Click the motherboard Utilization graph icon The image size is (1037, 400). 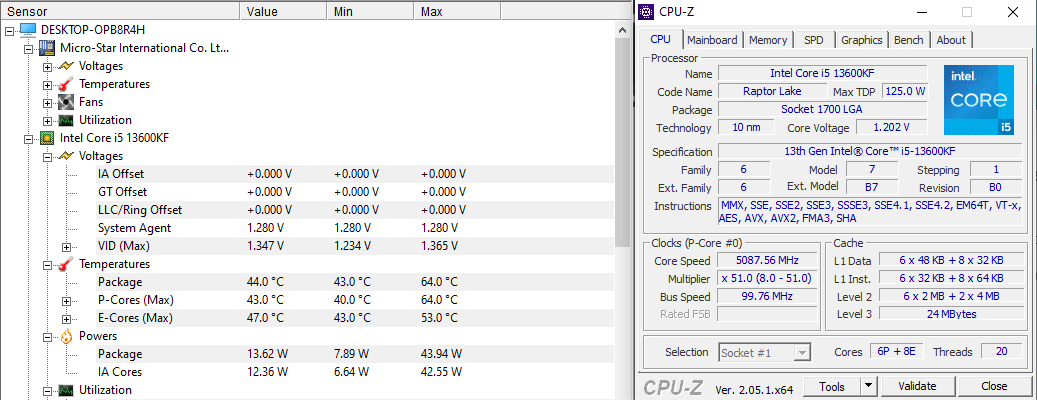pyautogui.click(x=66, y=120)
